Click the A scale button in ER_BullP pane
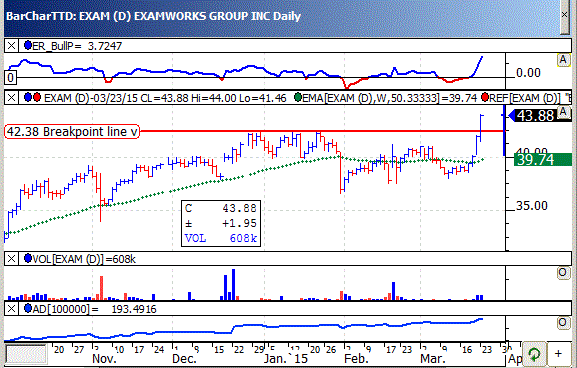The height and width of the screenshot is (368, 577). [563, 60]
